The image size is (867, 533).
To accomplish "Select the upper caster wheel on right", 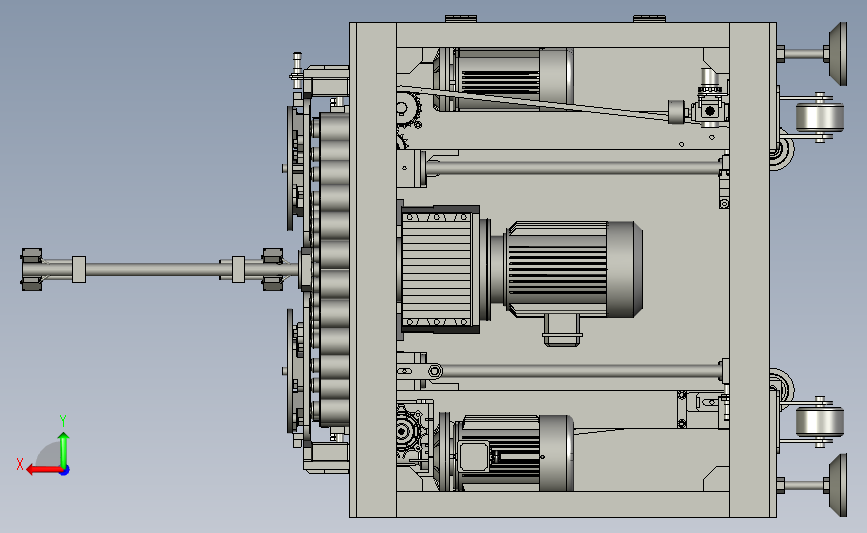I will point(819,117).
